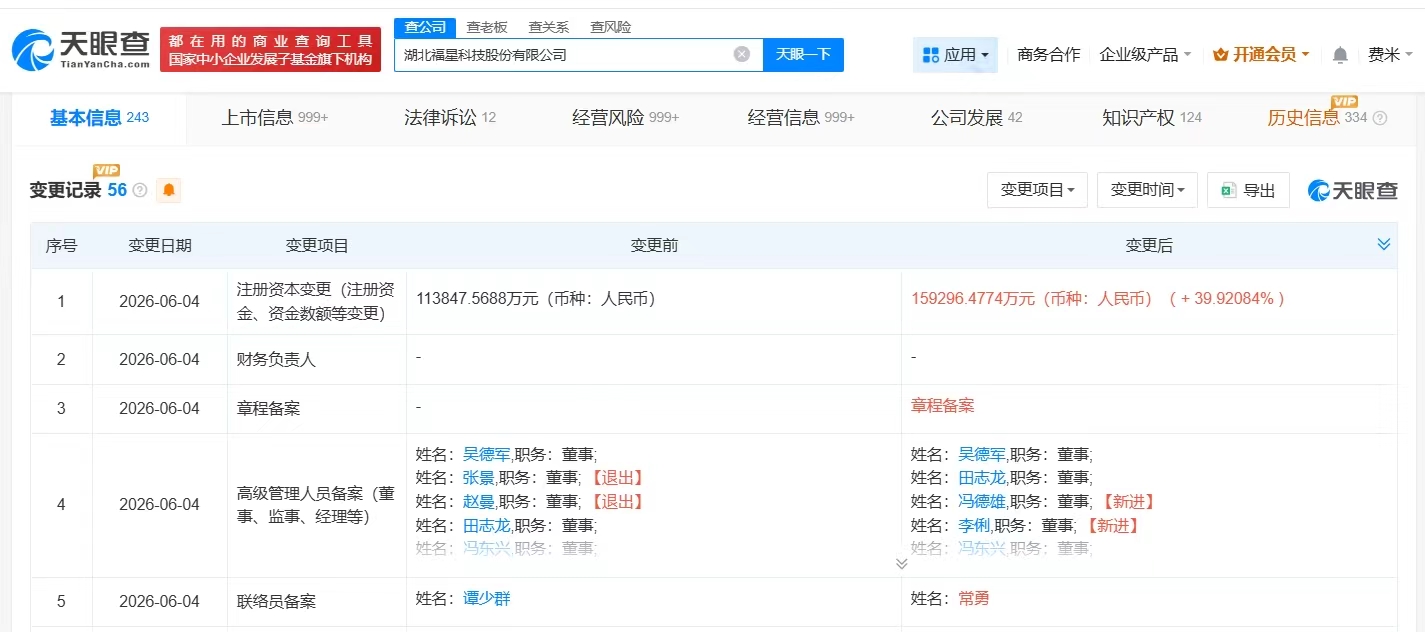This screenshot has width=1425, height=632.
Task: Switch to the 经营风险 tab
Action: click(625, 118)
